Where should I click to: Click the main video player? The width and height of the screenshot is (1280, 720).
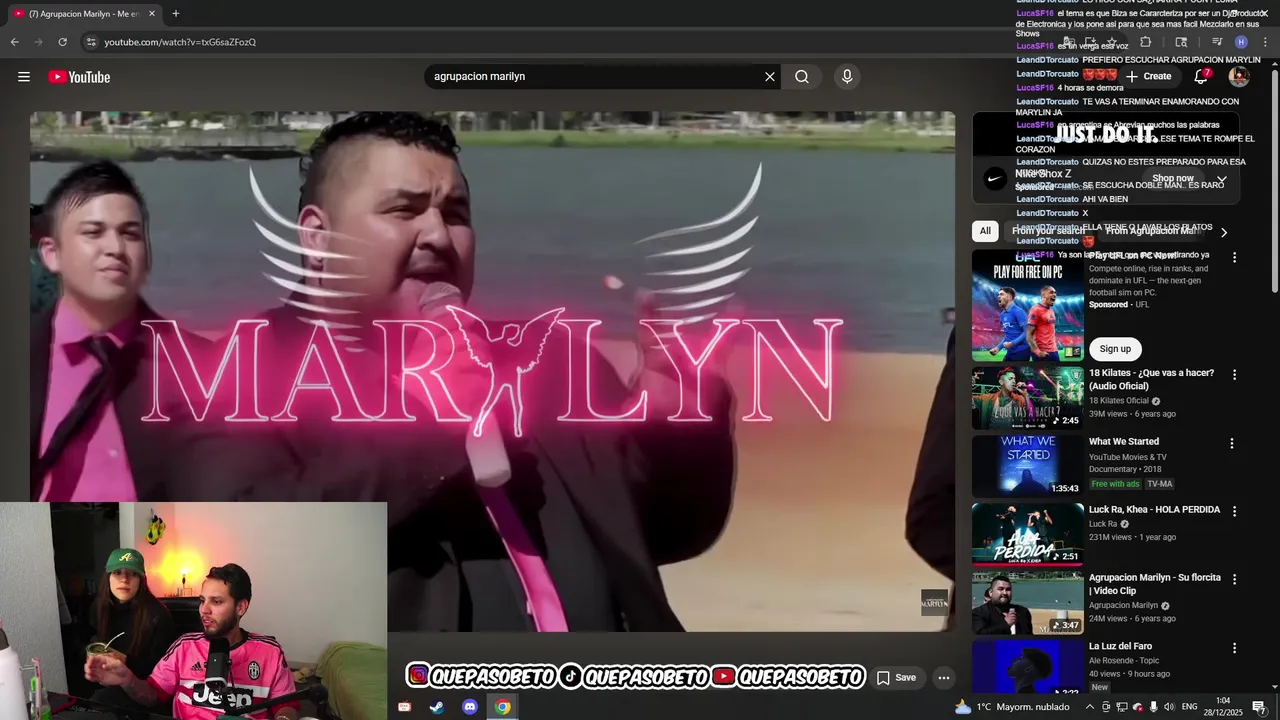pos(492,372)
